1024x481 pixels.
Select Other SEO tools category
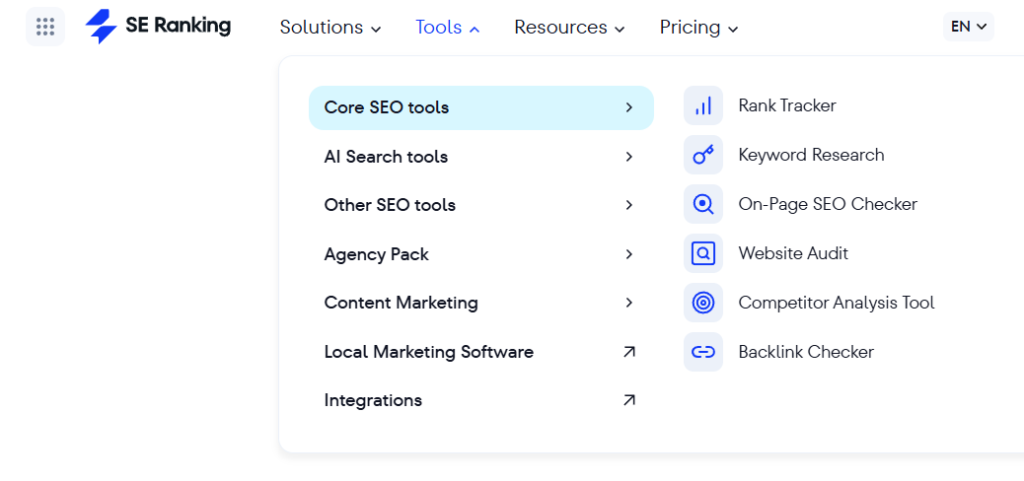point(481,205)
